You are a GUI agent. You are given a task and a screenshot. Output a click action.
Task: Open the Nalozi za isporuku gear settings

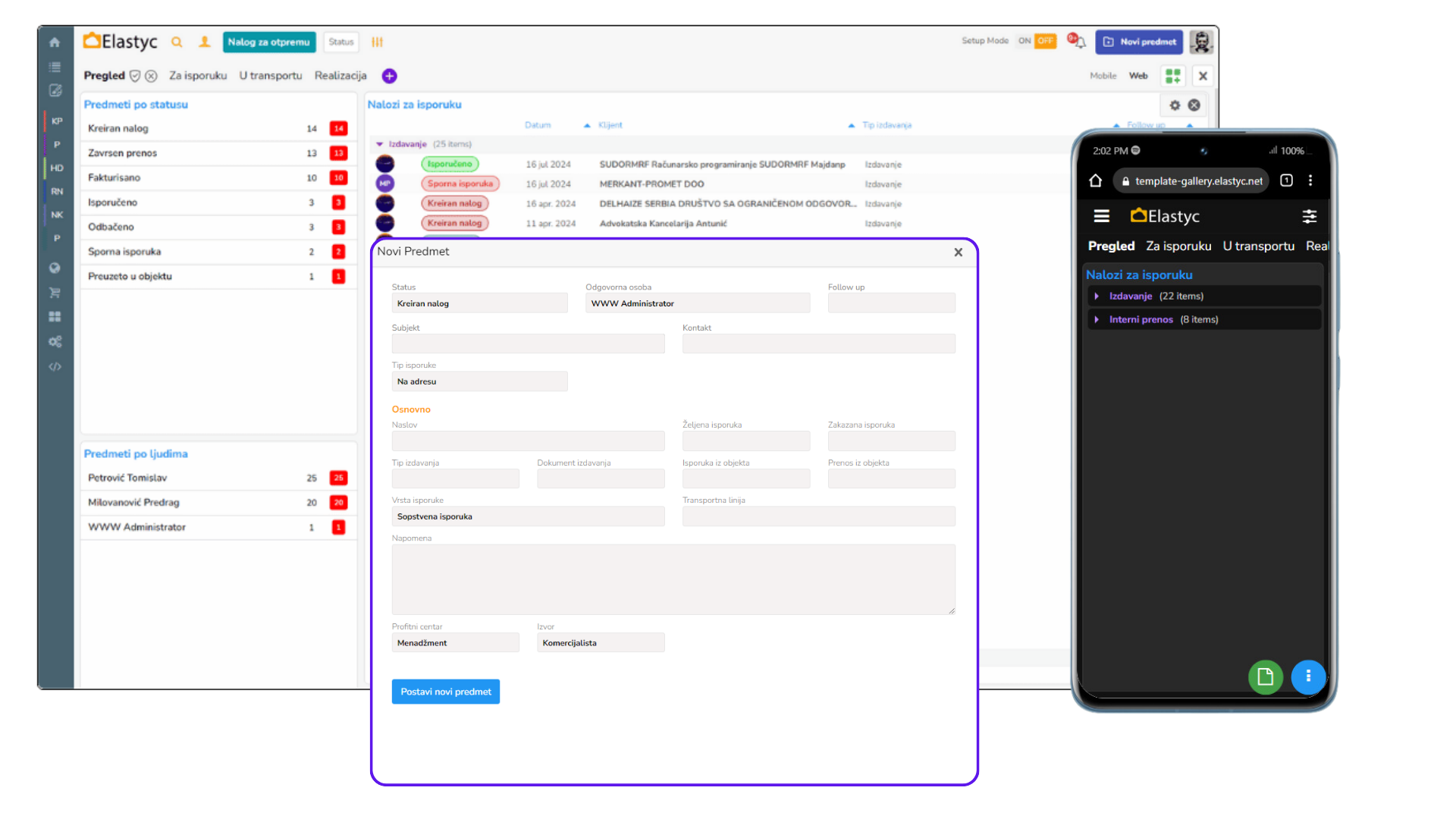point(1175,105)
